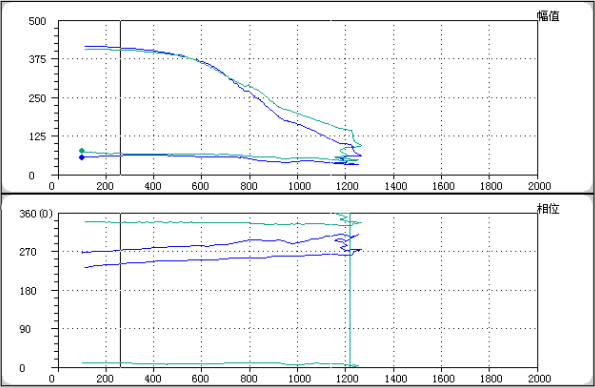Click the 375 value on amplitude axis
Screen dimensions: 595x388
[37, 59]
